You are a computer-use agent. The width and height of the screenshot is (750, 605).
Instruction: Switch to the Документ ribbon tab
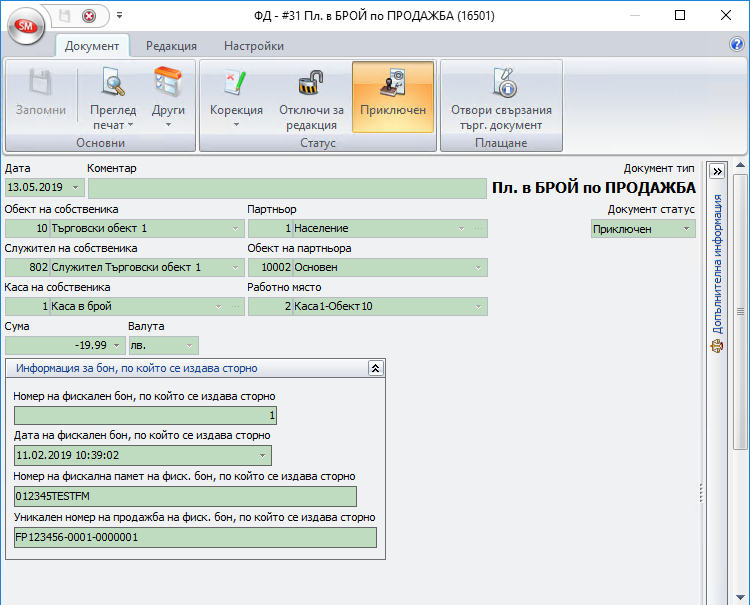[x=92, y=46]
